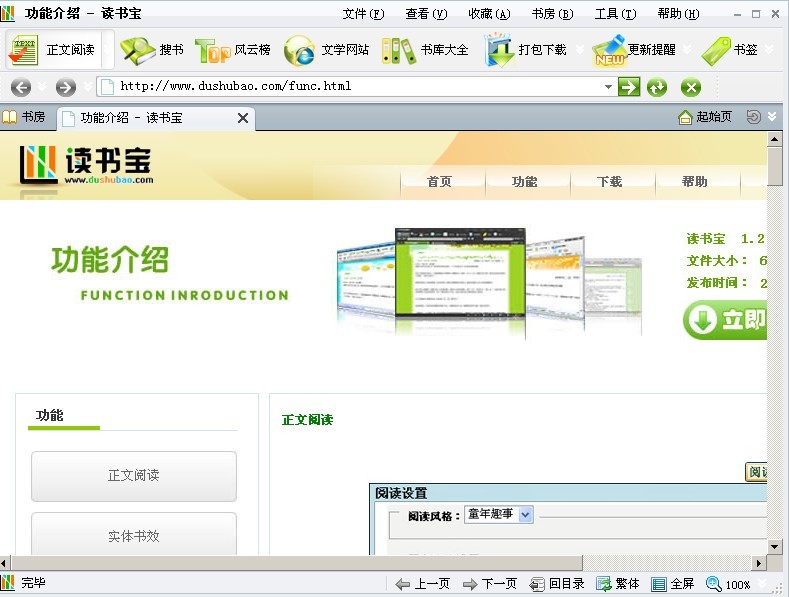This screenshot has width=789, height=597.
Task: Go forward with the right arrow button
Action: pyautogui.click(x=66, y=87)
